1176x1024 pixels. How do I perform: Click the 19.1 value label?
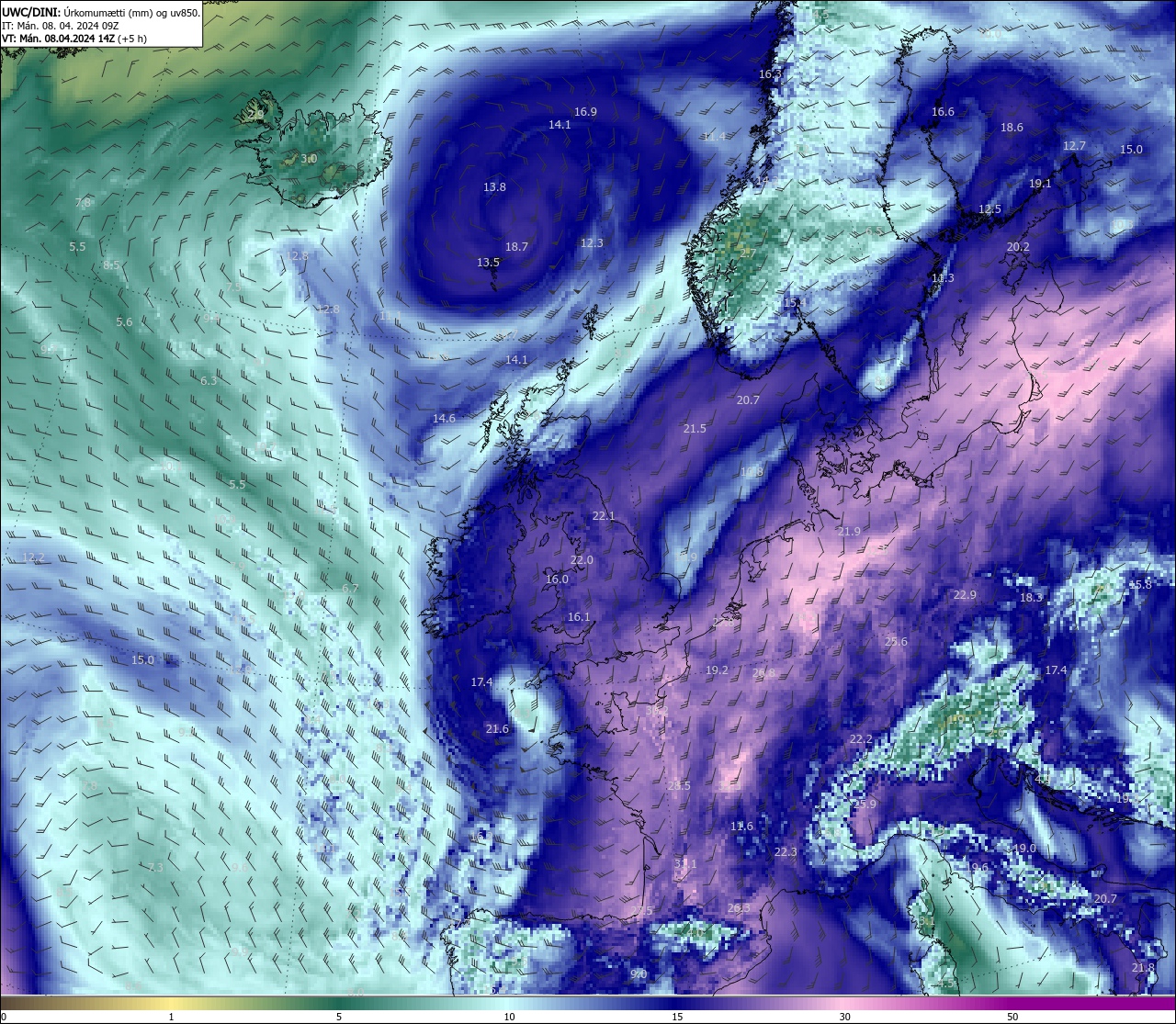(x=1040, y=184)
